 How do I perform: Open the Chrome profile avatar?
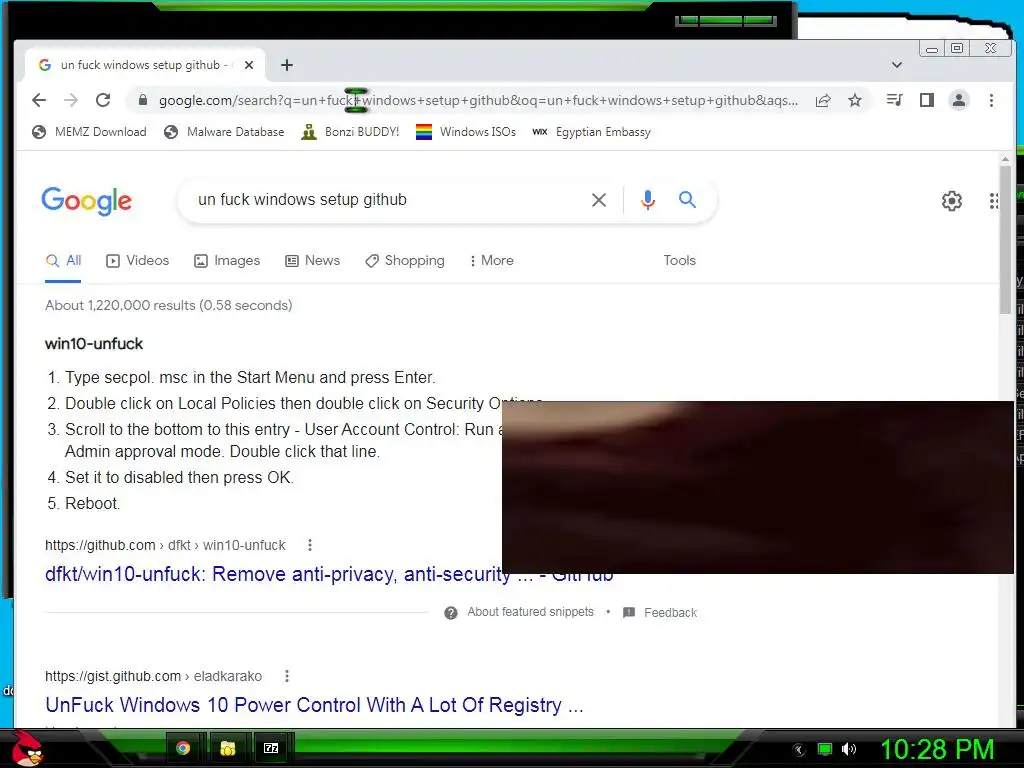959,100
